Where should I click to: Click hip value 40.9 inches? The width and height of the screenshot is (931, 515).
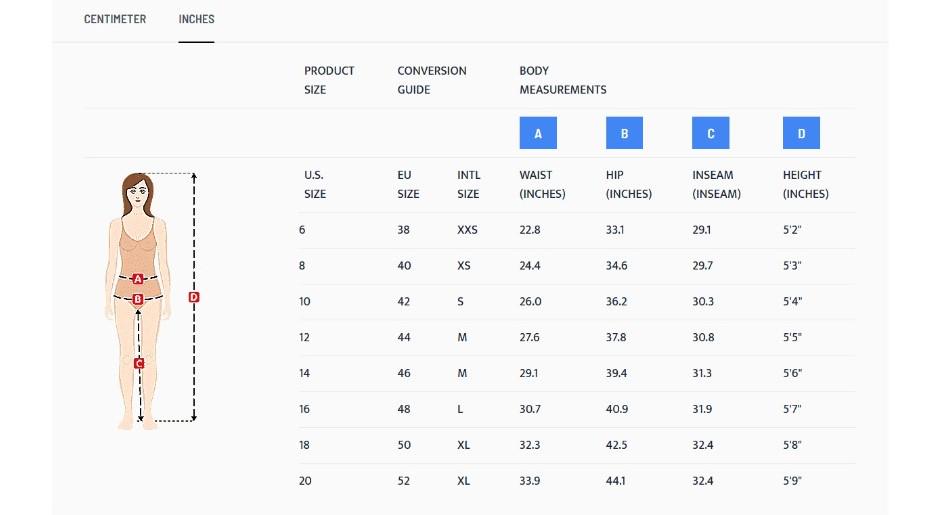pyautogui.click(x=617, y=409)
